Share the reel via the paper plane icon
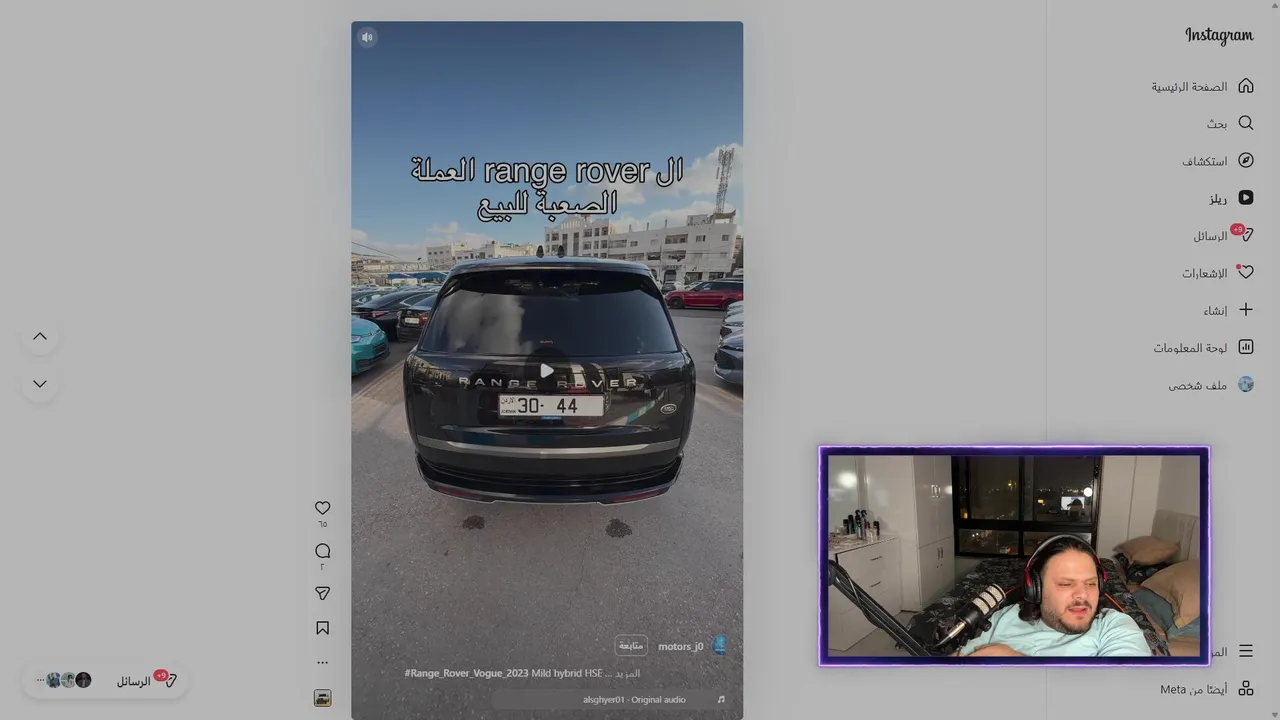The width and height of the screenshot is (1280, 720). 322,593
